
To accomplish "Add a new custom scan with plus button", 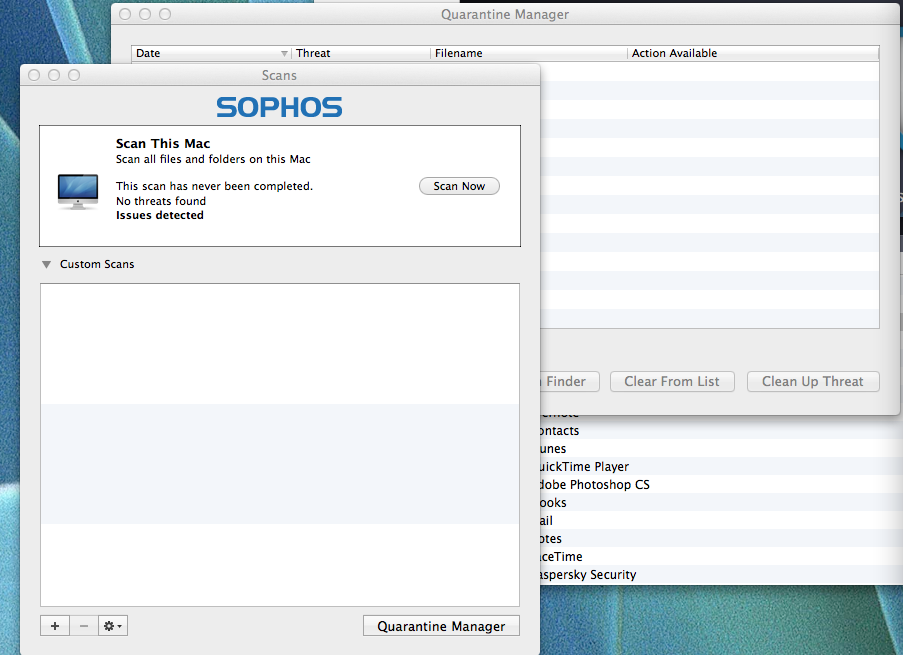I will point(55,626).
